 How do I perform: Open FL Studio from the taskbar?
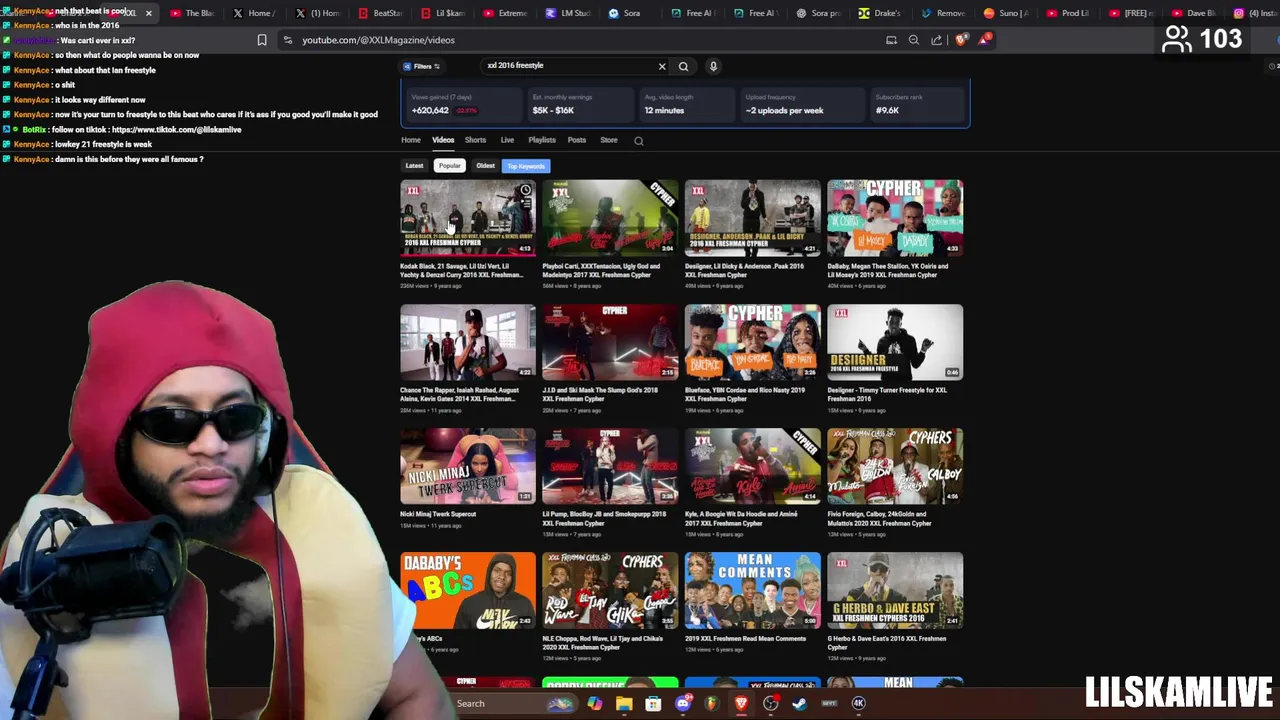pyautogui.click(x=712, y=703)
